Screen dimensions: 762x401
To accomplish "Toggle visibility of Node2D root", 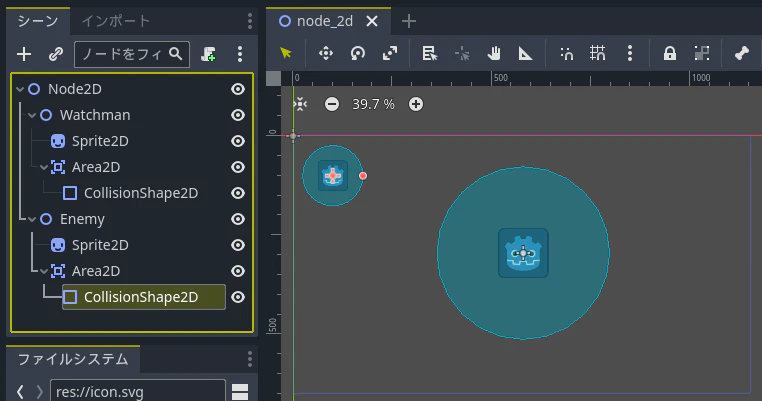I will click(238, 89).
